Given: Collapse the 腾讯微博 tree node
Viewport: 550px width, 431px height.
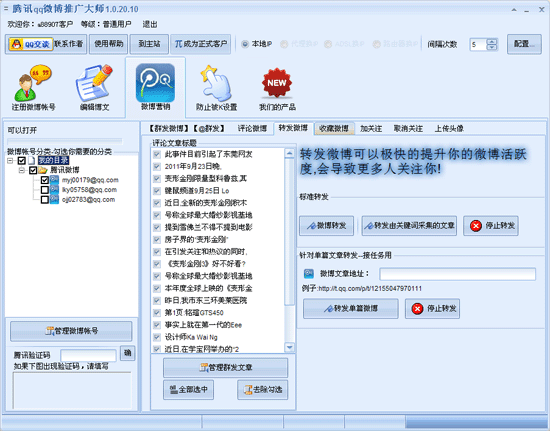Looking at the screenshot, I should pyautogui.click(x=22, y=170).
